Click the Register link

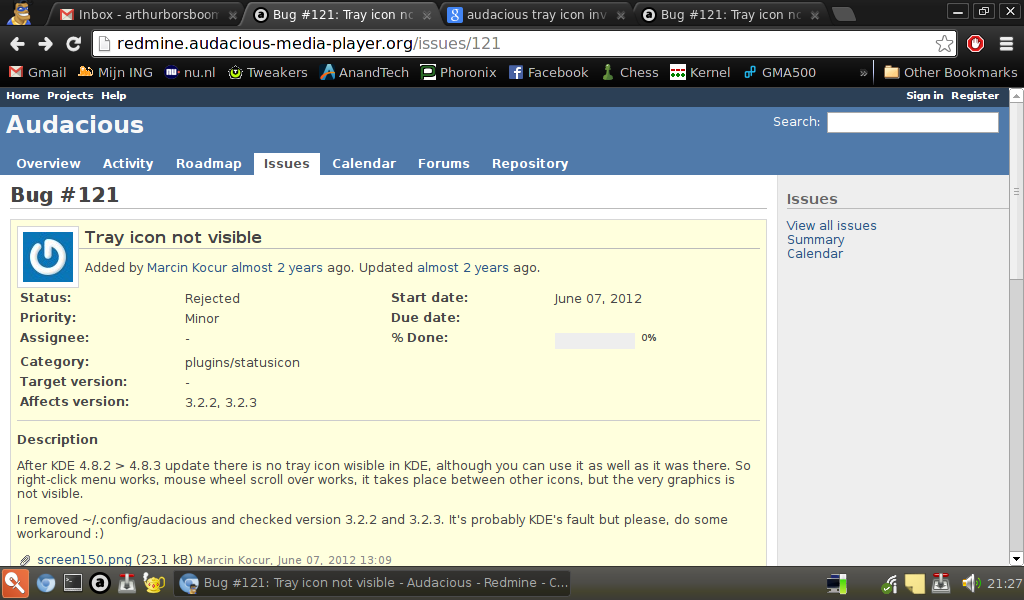(x=975, y=96)
